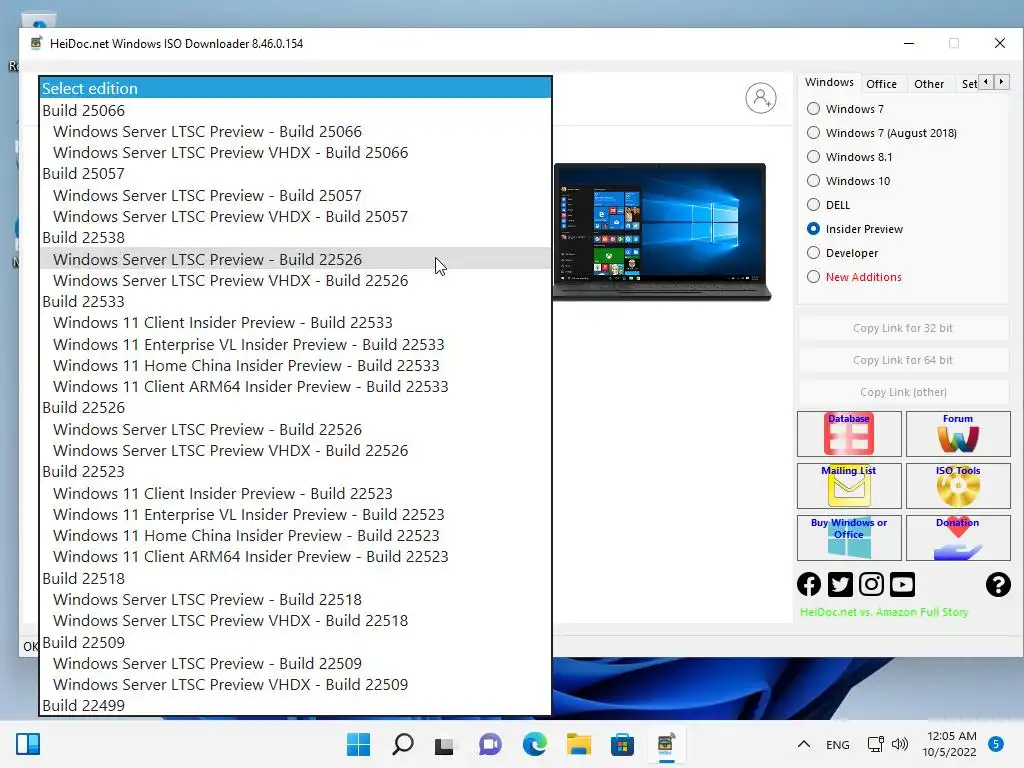
Task: Click Copy Link for 64 bit
Action: pyautogui.click(x=903, y=360)
